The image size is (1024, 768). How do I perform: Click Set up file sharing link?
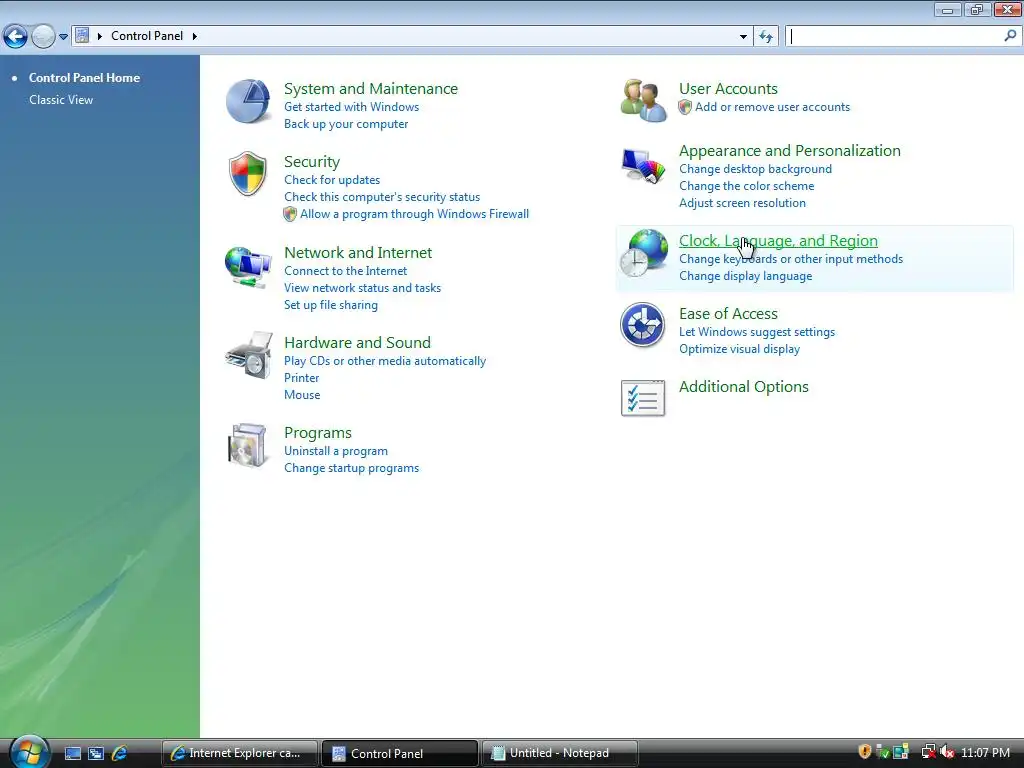[x=330, y=305]
